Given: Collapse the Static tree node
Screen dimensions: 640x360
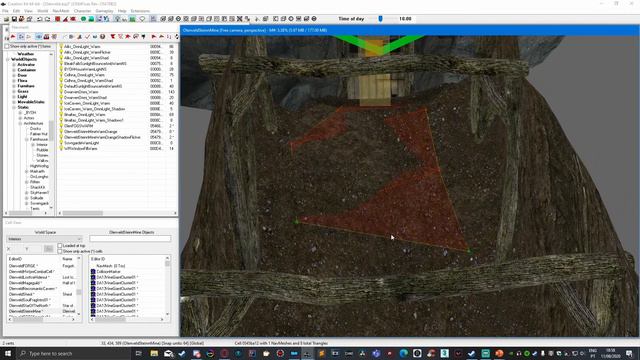Looking at the screenshot, I should 14,107.
